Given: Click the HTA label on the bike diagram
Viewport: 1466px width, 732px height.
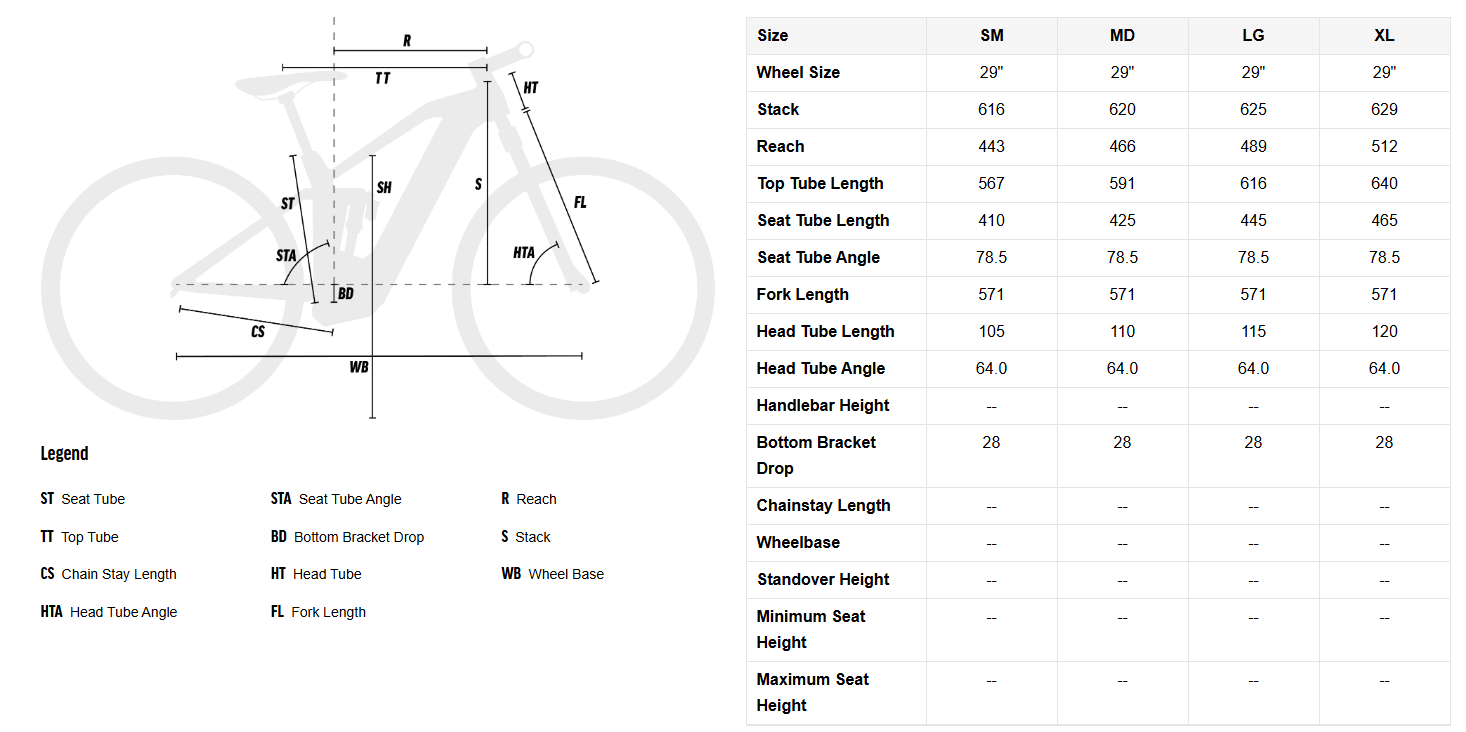Looking at the screenshot, I should 524,253.
